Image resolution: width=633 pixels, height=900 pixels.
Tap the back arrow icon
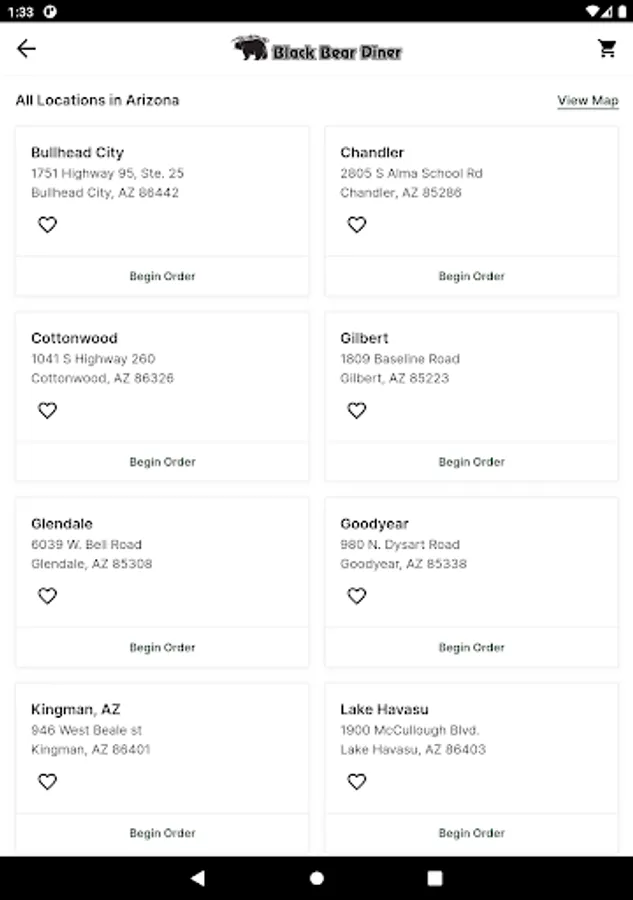pyautogui.click(x=26, y=49)
